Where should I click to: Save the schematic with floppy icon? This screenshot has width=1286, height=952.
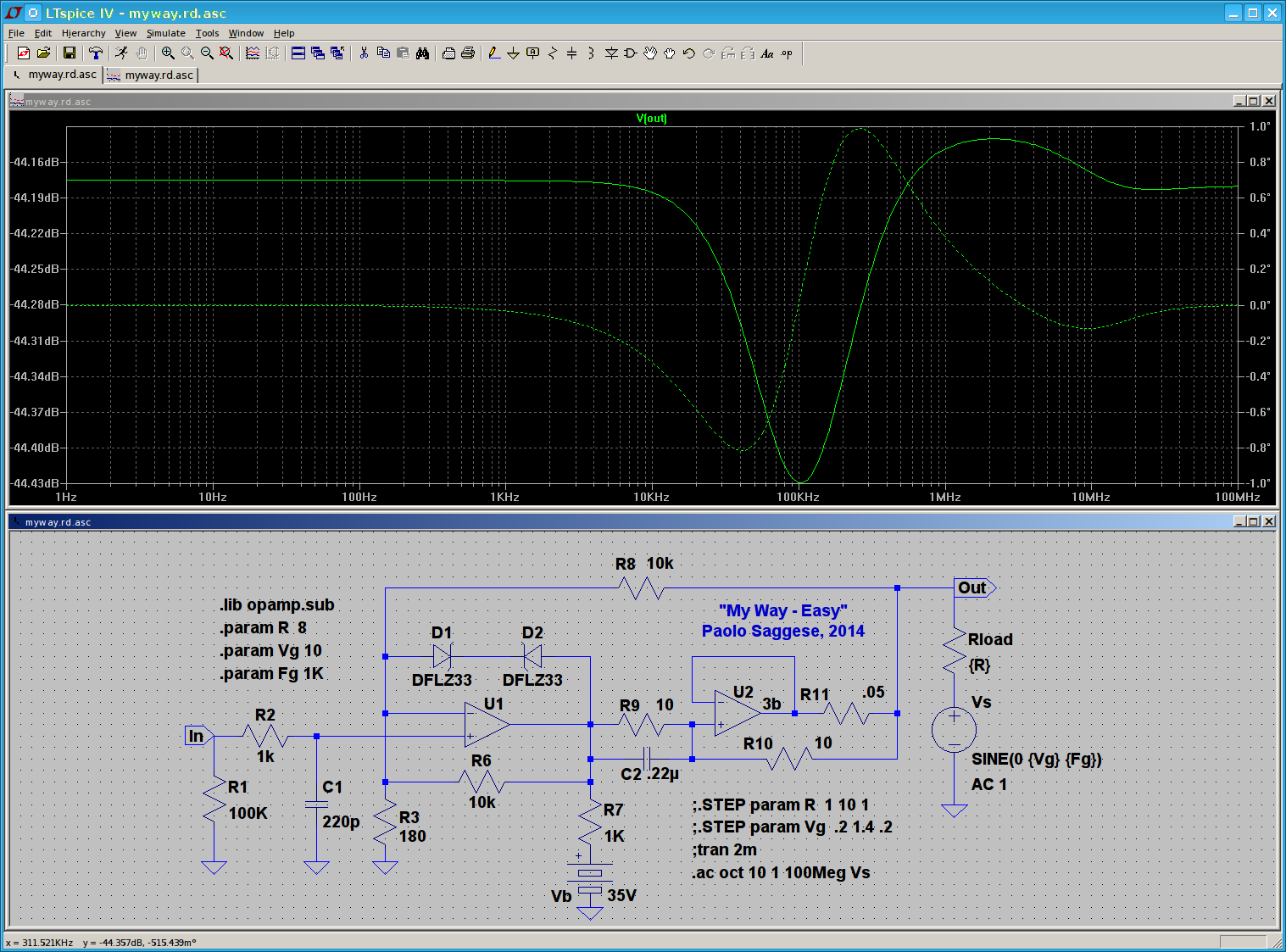click(x=70, y=53)
